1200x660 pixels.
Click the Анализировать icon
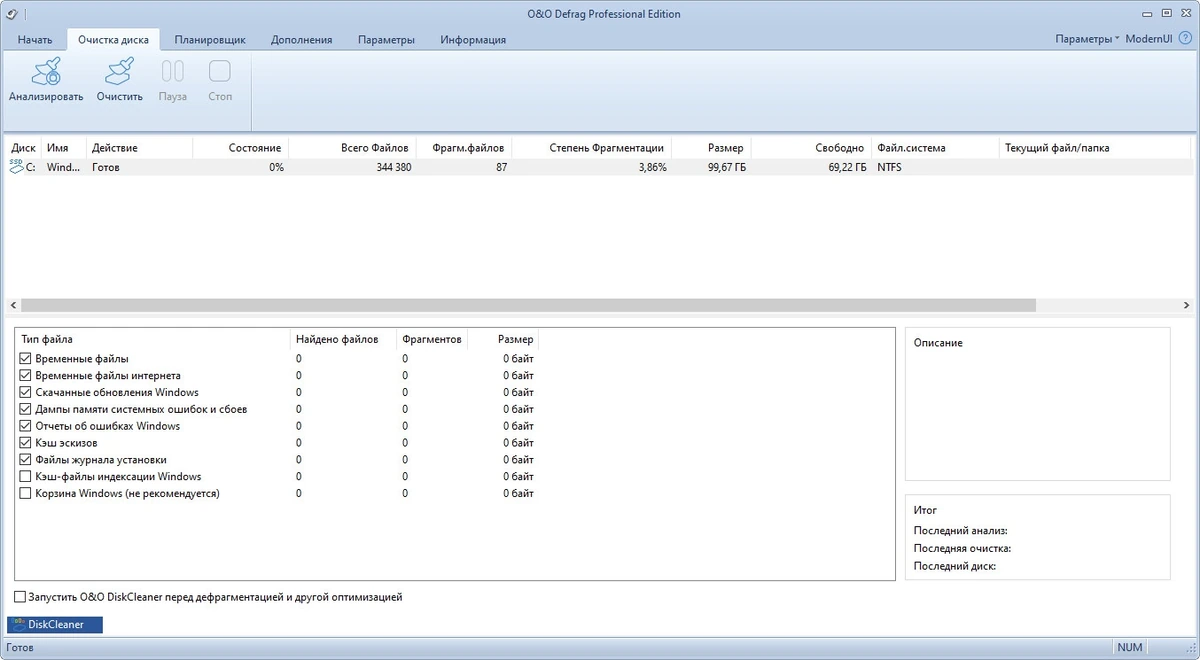[x=46, y=72]
